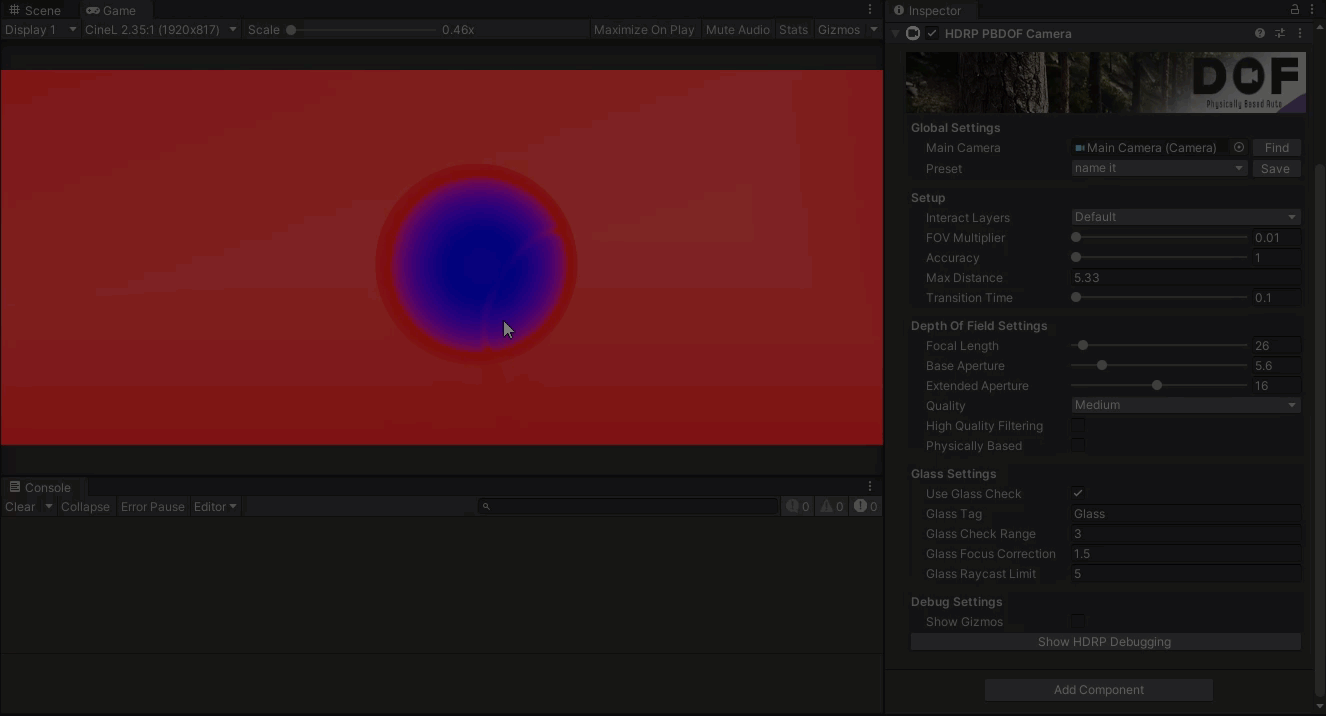Disable the Use Glass Check checkbox

(1078, 493)
